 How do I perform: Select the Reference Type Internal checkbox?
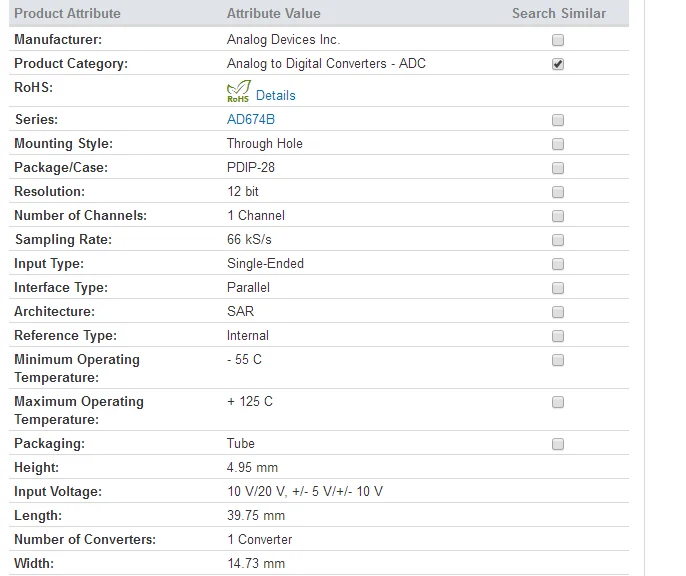[x=558, y=336]
